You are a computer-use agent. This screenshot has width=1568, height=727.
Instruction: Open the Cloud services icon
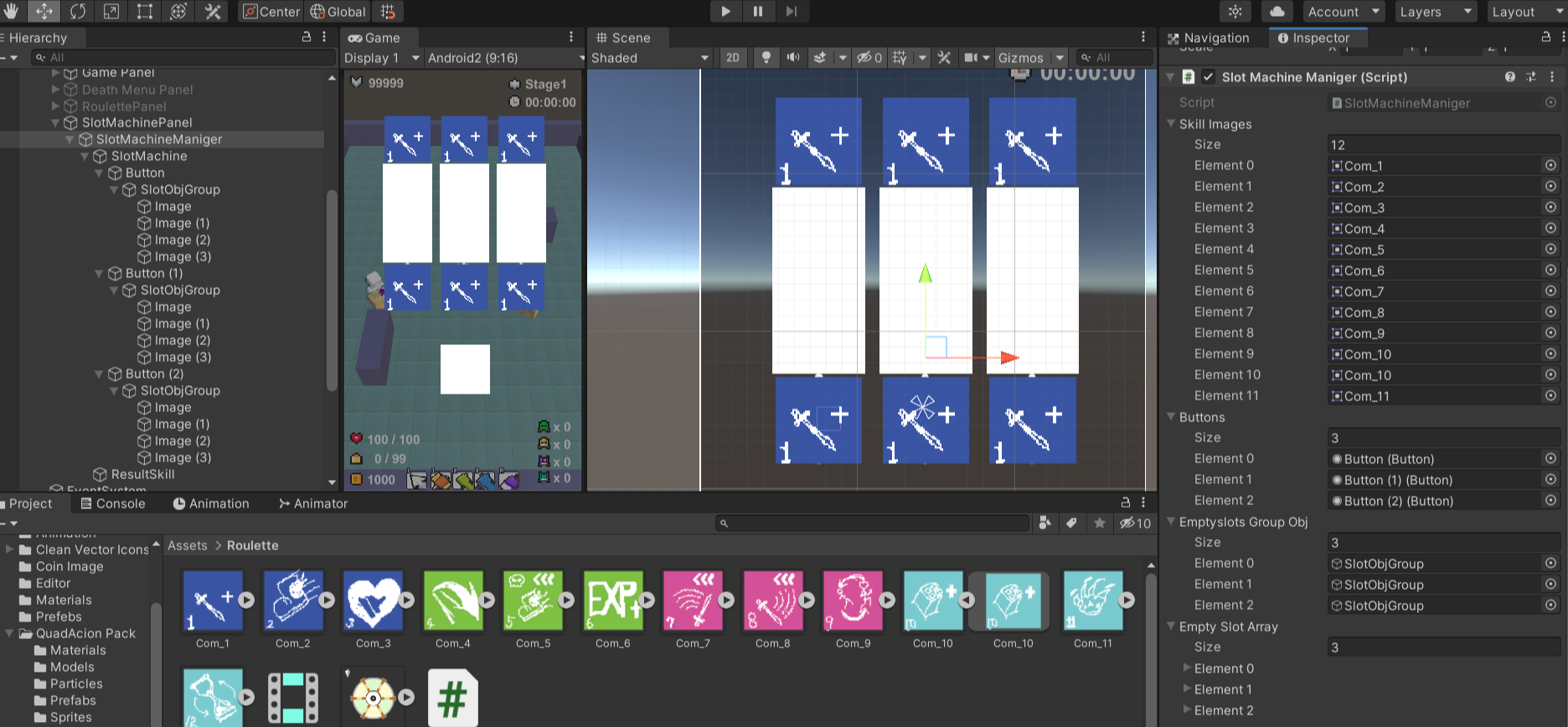coord(1277,12)
